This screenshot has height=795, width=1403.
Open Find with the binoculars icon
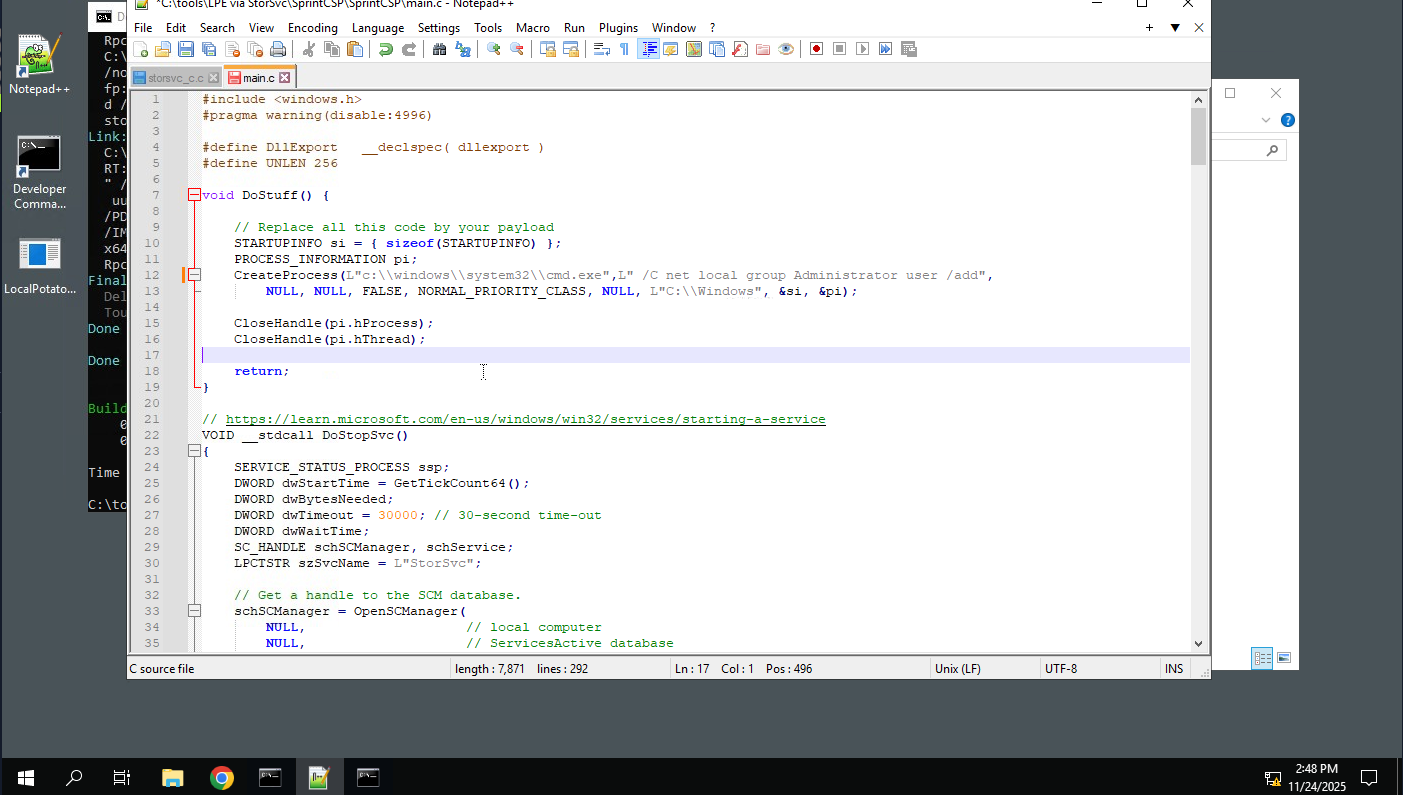439,49
